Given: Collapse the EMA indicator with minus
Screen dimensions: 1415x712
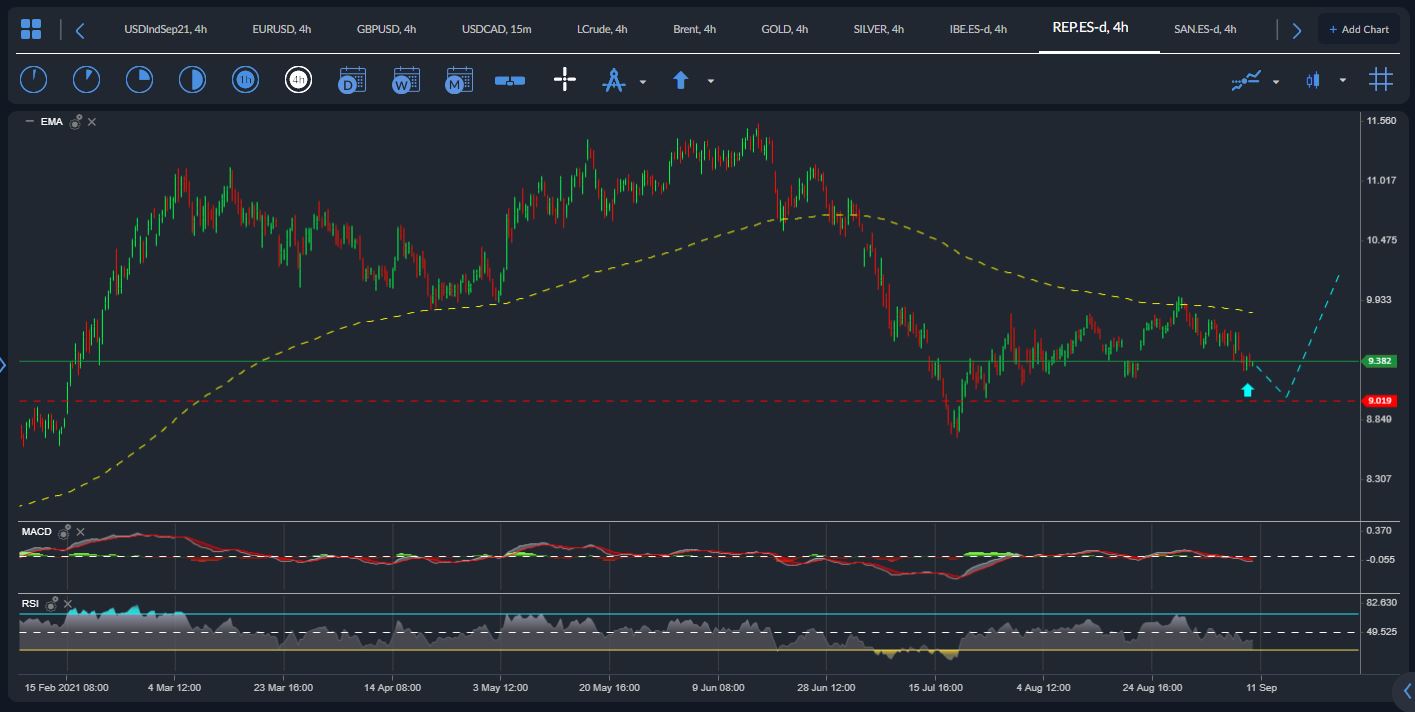Looking at the screenshot, I should 29,122.
